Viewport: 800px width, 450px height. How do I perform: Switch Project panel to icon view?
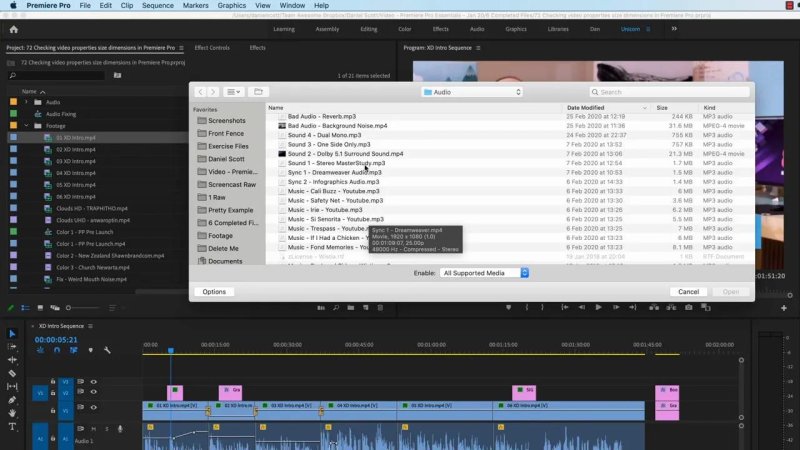click(40, 308)
